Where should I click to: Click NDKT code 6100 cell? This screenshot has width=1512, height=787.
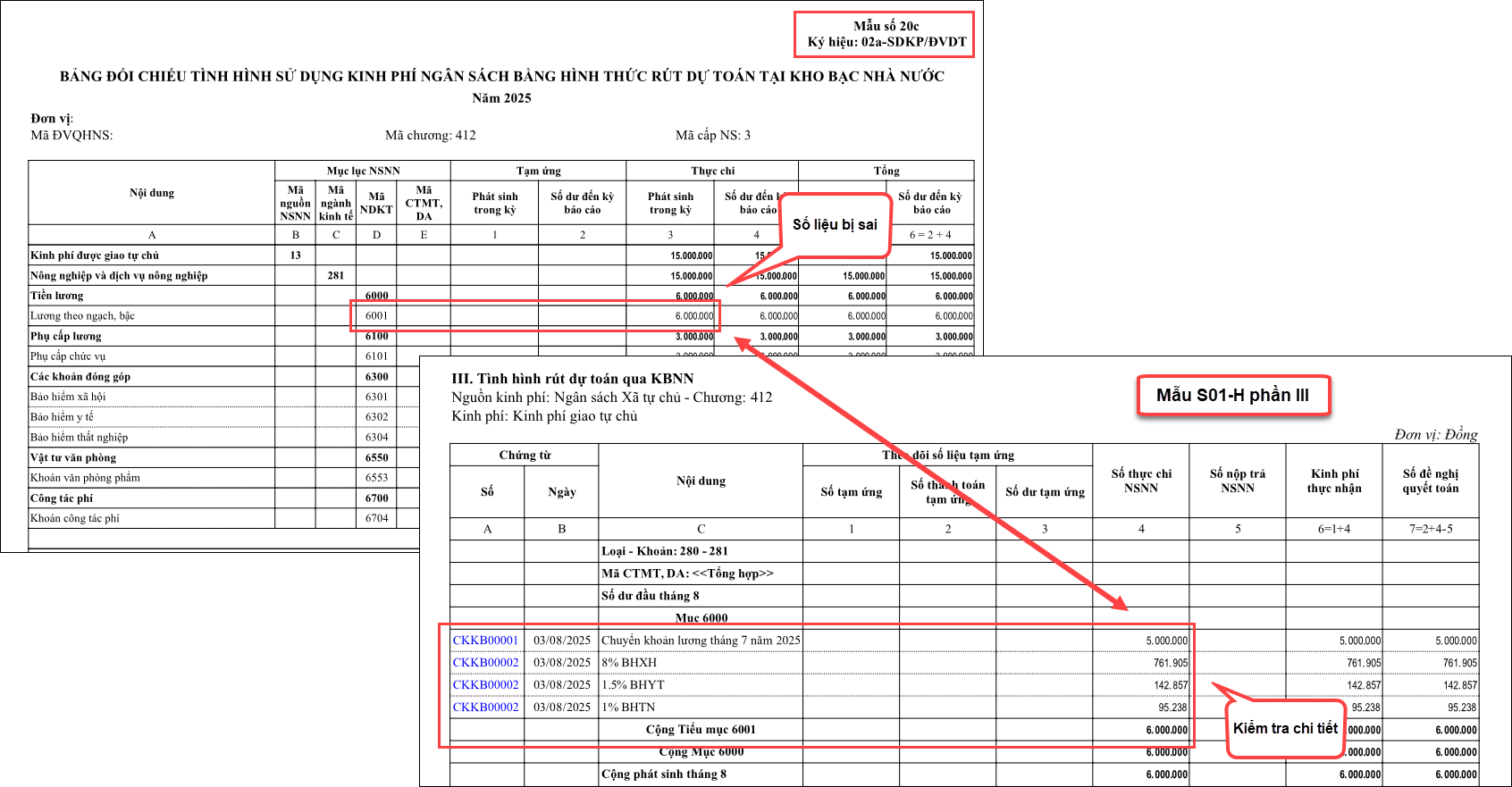[376, 337]
